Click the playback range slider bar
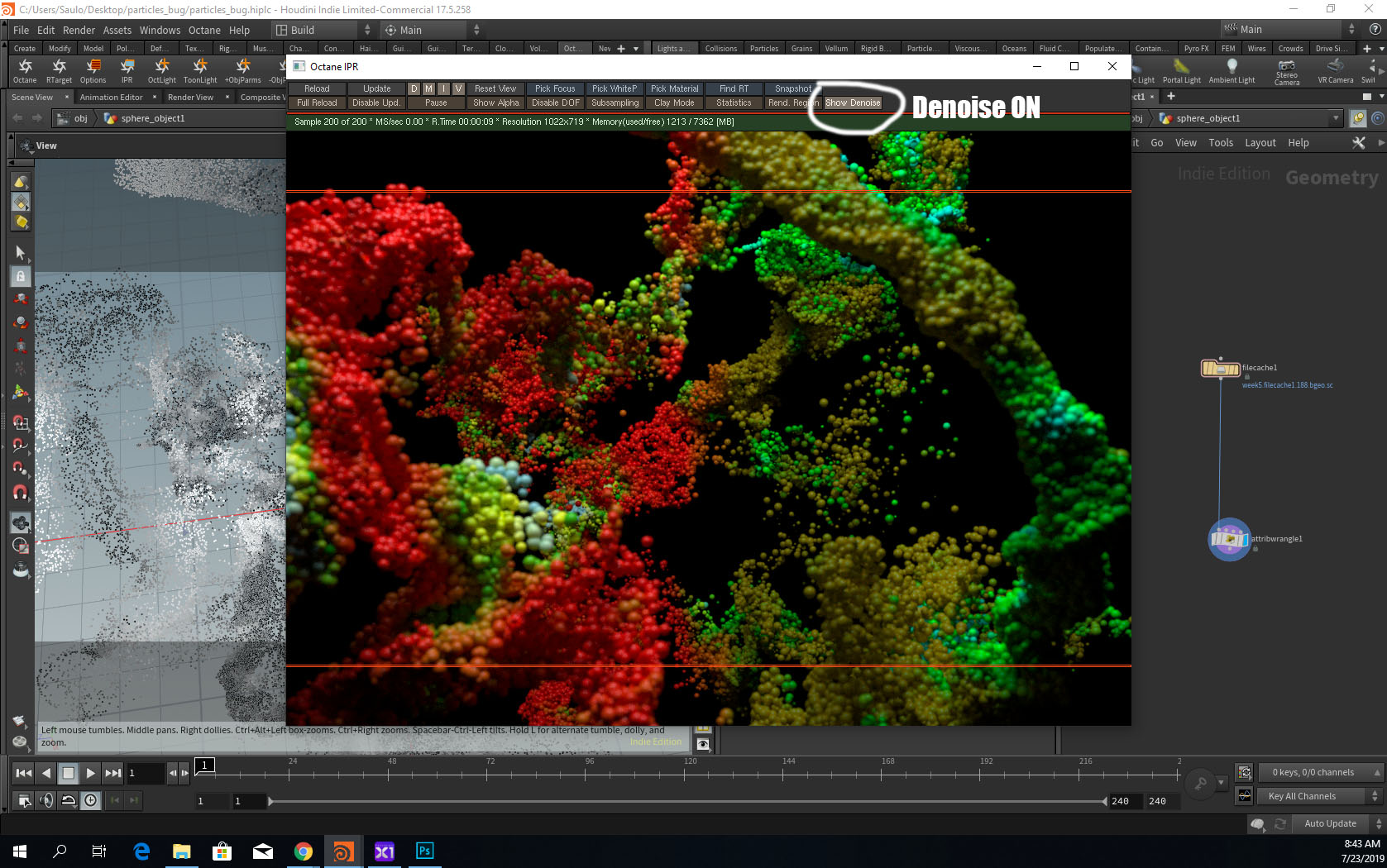 (686, 801)
